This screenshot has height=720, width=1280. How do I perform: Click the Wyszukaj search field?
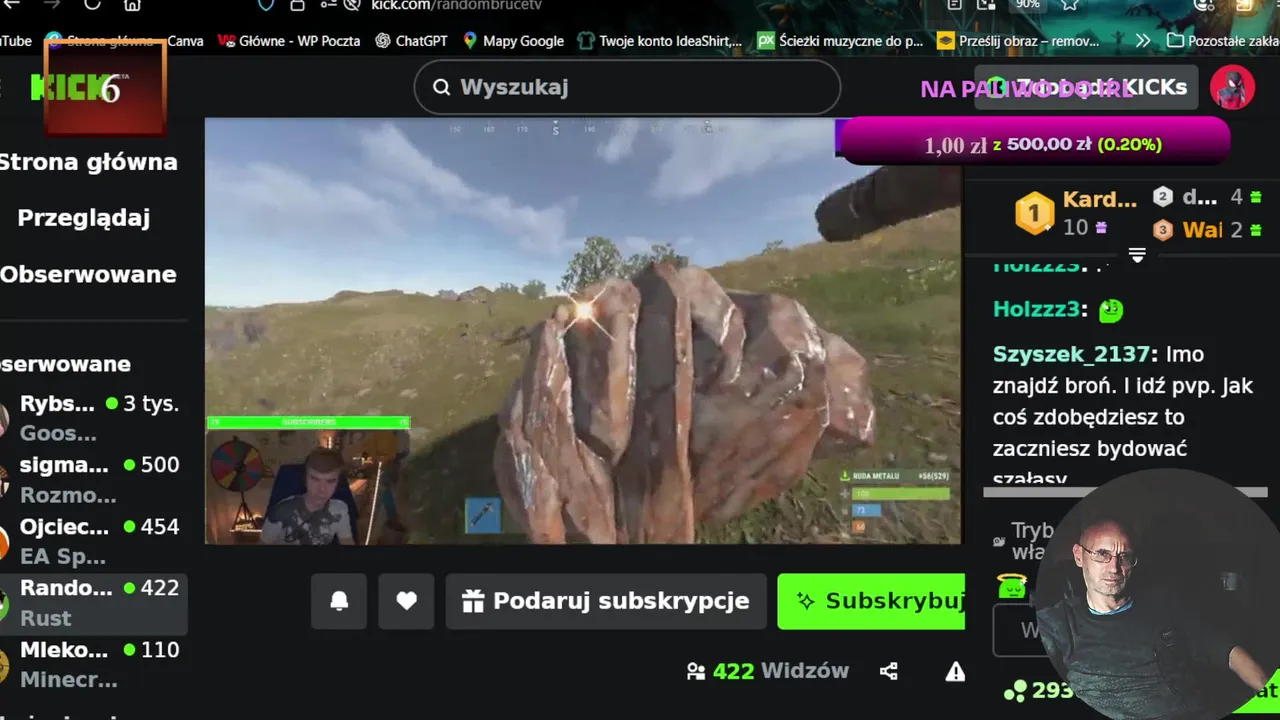pyautogui.click(x=627, y=87)
